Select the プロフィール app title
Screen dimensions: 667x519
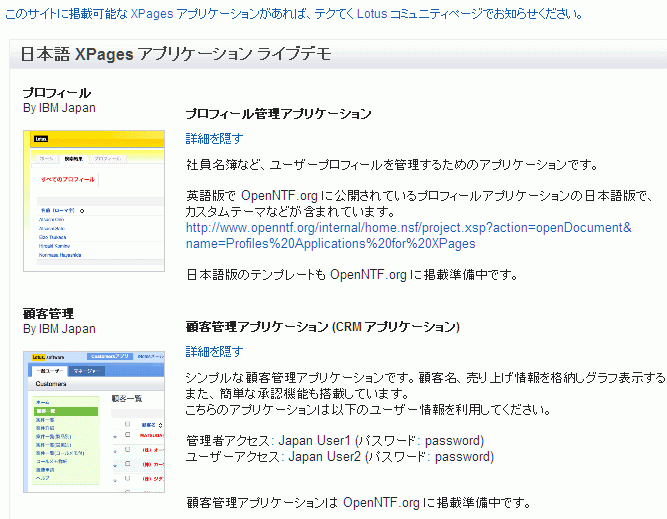57,93
